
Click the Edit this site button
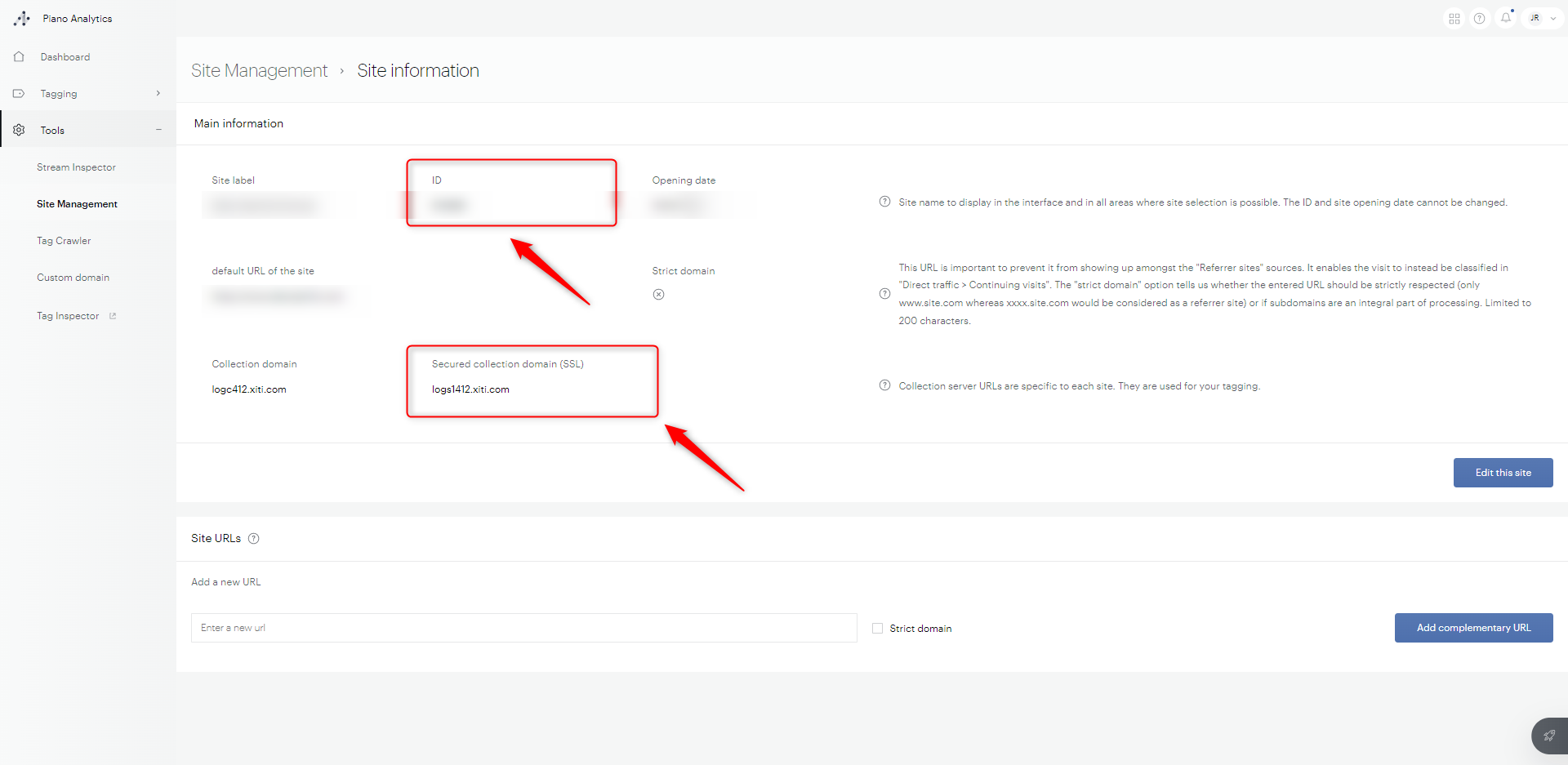pyautogui.click(x=1503, y=473)
